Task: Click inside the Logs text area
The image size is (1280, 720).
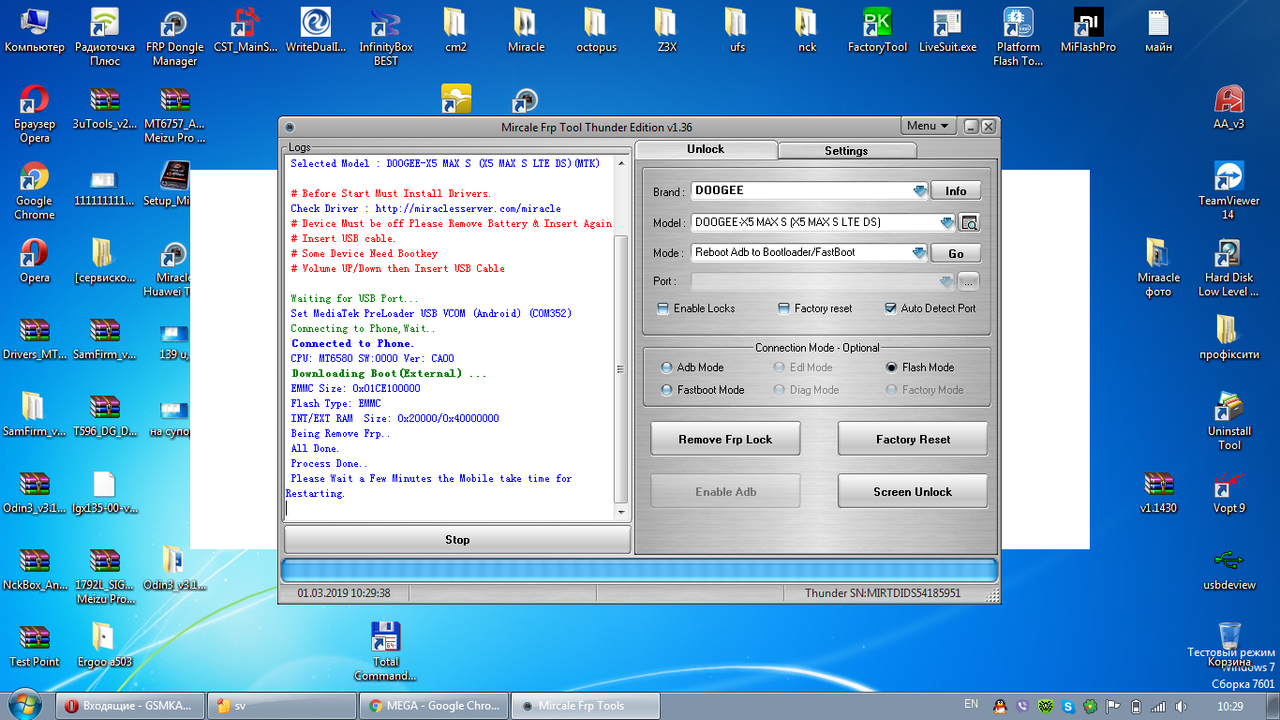Action: point(449,337)
